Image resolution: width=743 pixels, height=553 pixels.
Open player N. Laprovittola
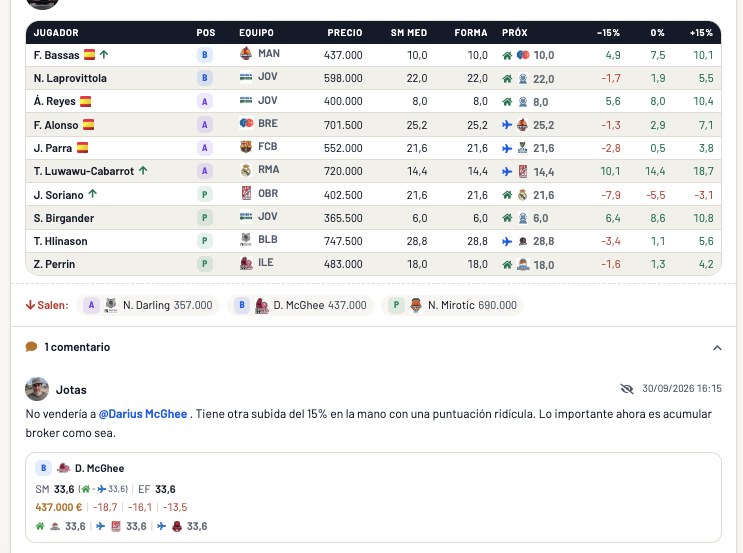[70, 78]
